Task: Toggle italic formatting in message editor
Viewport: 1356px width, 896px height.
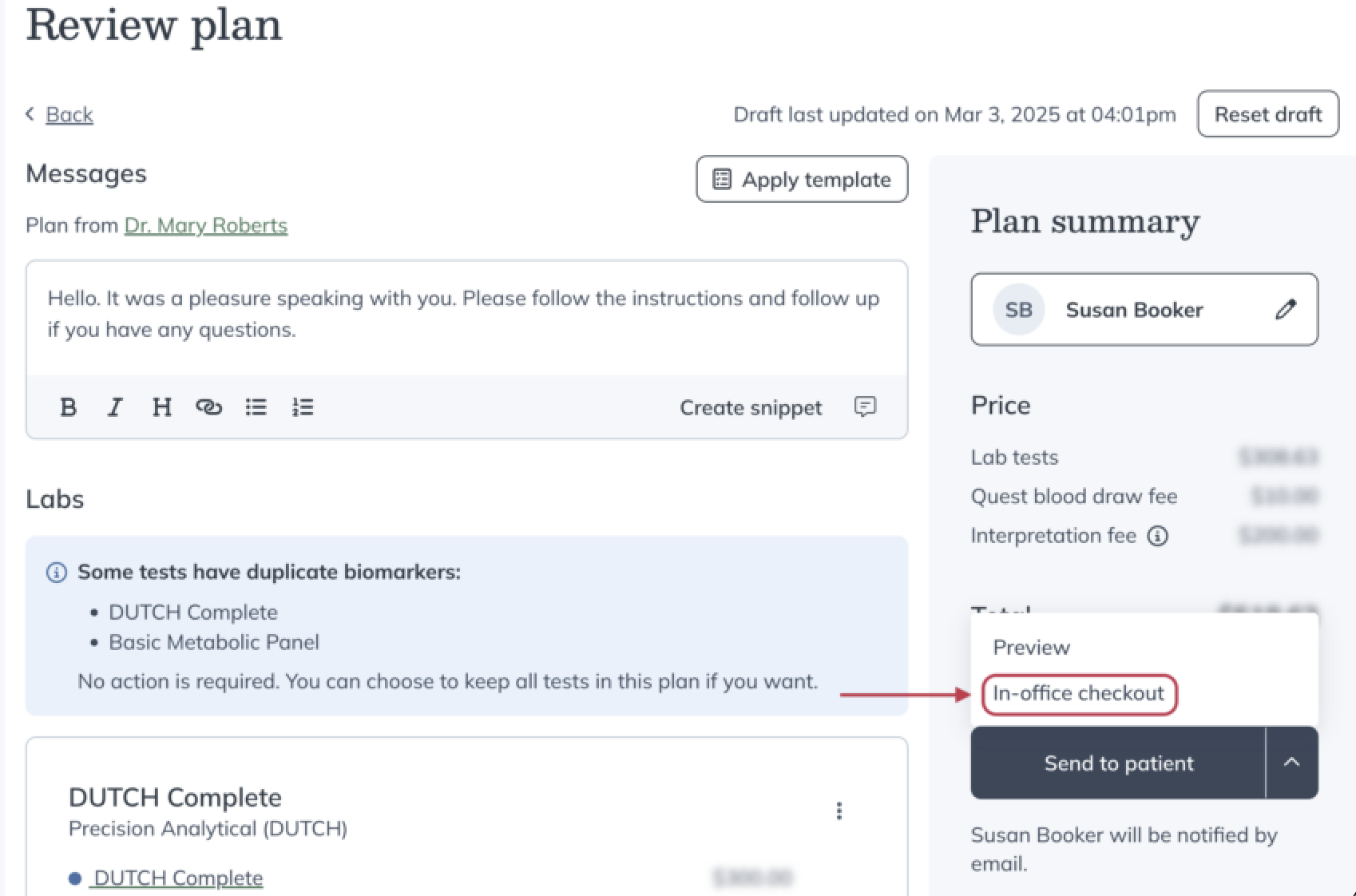Action: [115, 407]
